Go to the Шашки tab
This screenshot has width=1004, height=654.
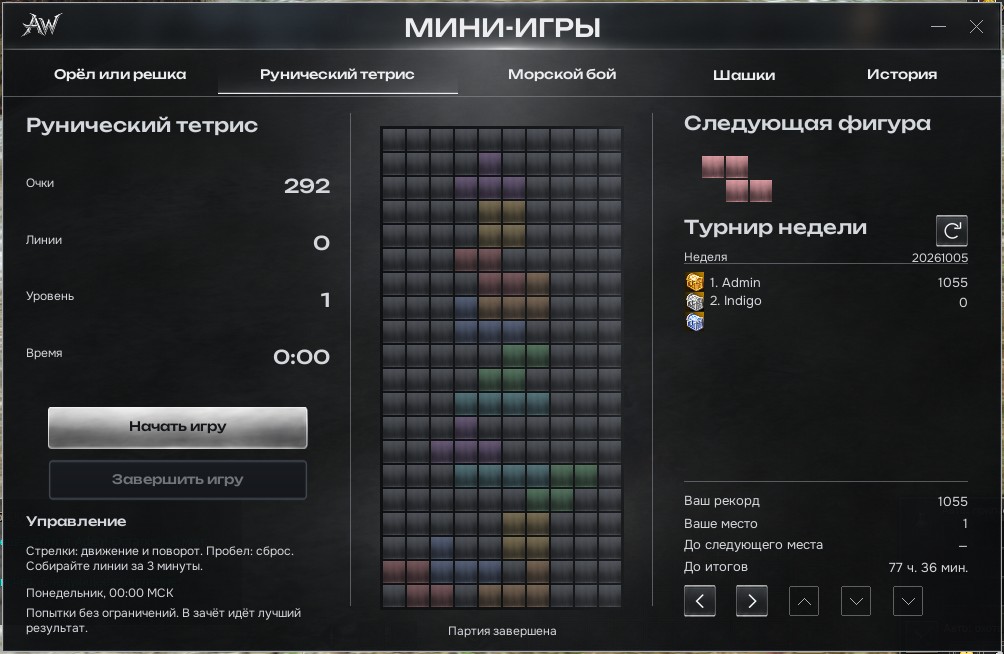pos(744,75)
